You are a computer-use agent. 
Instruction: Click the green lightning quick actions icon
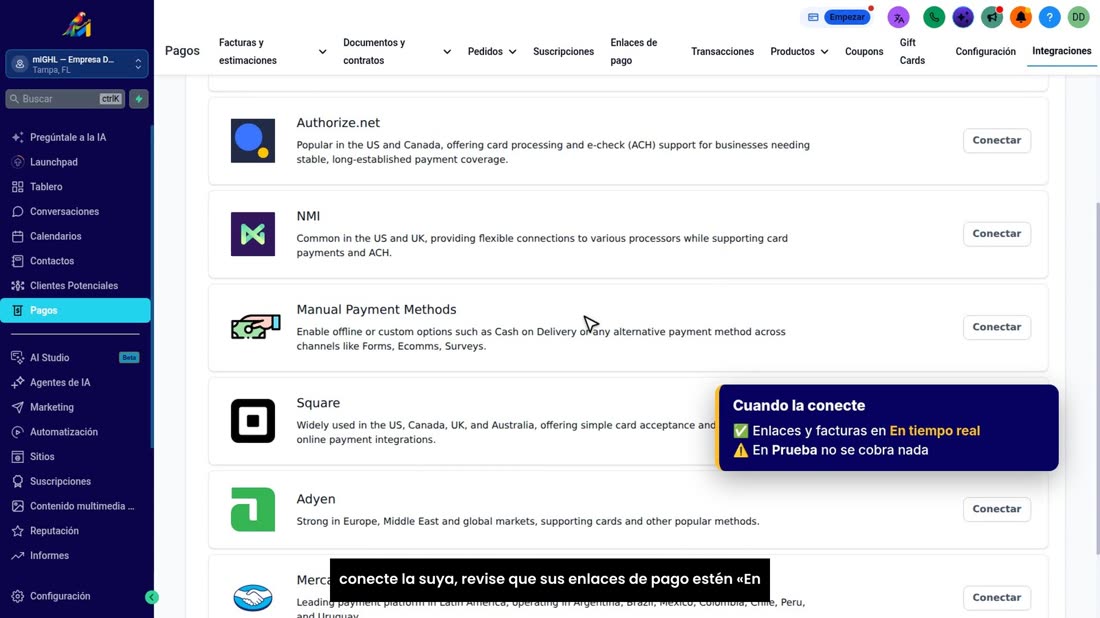click(139, 99)
